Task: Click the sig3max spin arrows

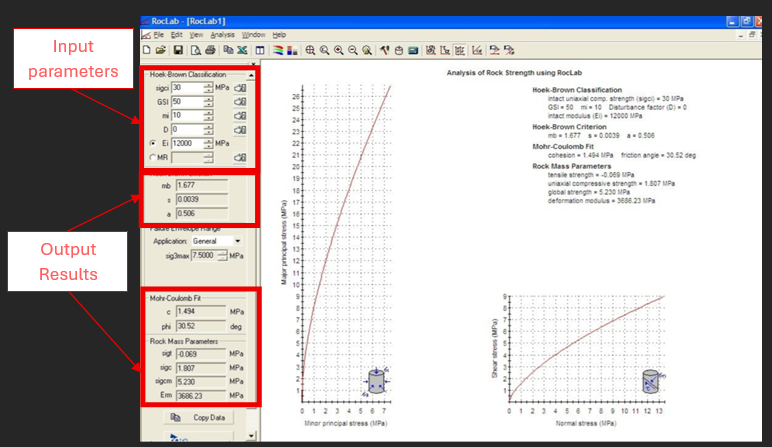Action: [223, 255]
